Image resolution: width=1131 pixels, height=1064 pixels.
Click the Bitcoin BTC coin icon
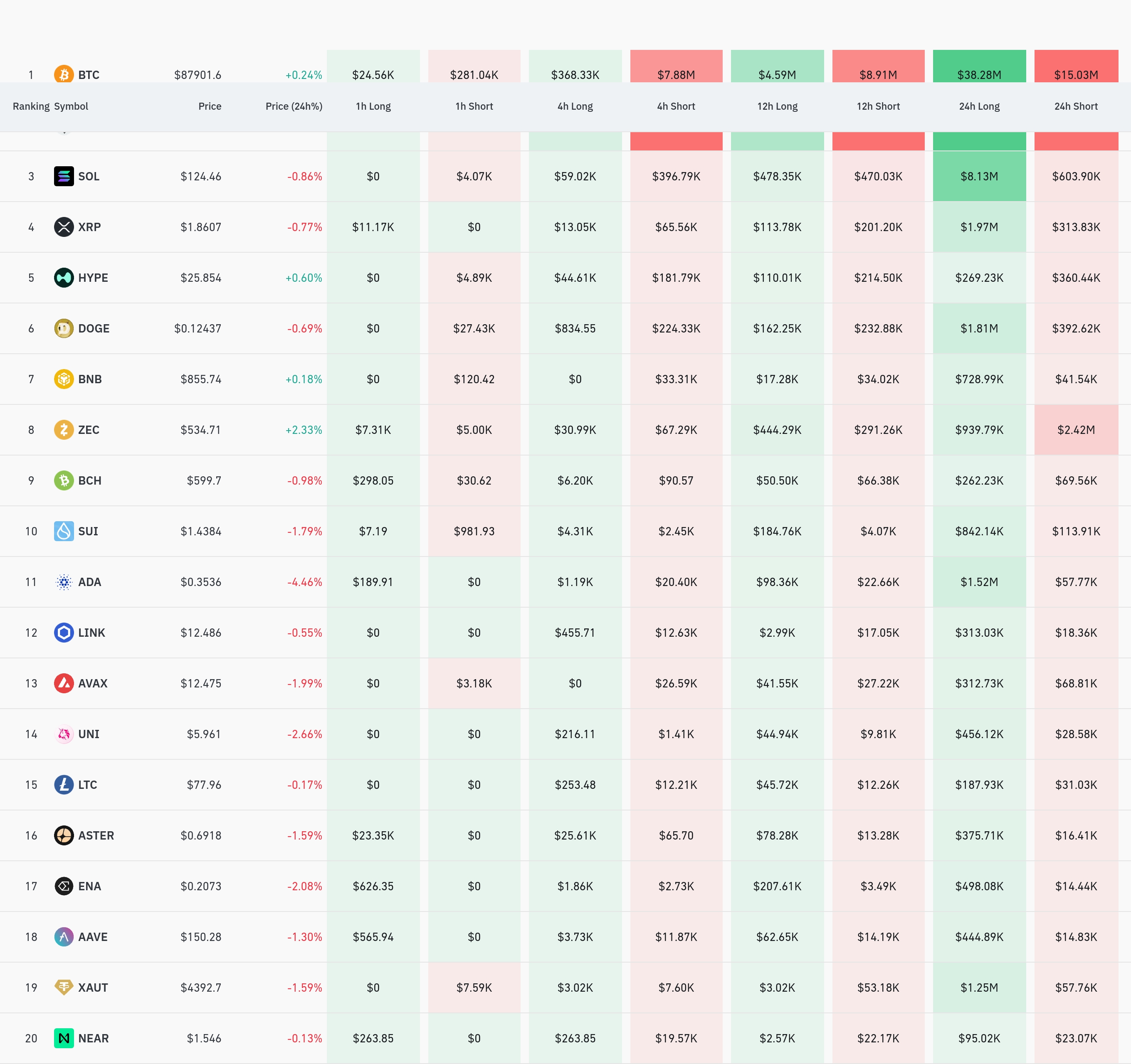(x=64, y=74)
